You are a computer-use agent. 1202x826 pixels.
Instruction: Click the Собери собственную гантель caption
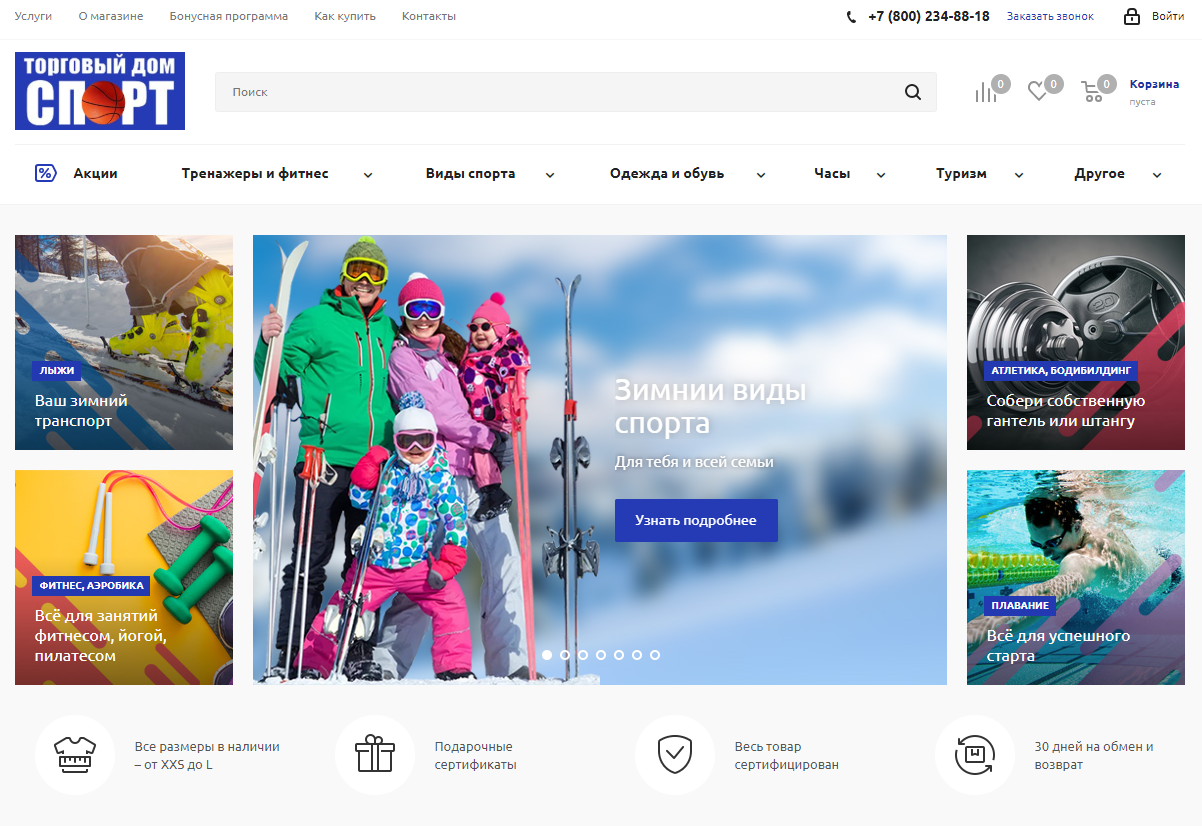[1066, 411]
